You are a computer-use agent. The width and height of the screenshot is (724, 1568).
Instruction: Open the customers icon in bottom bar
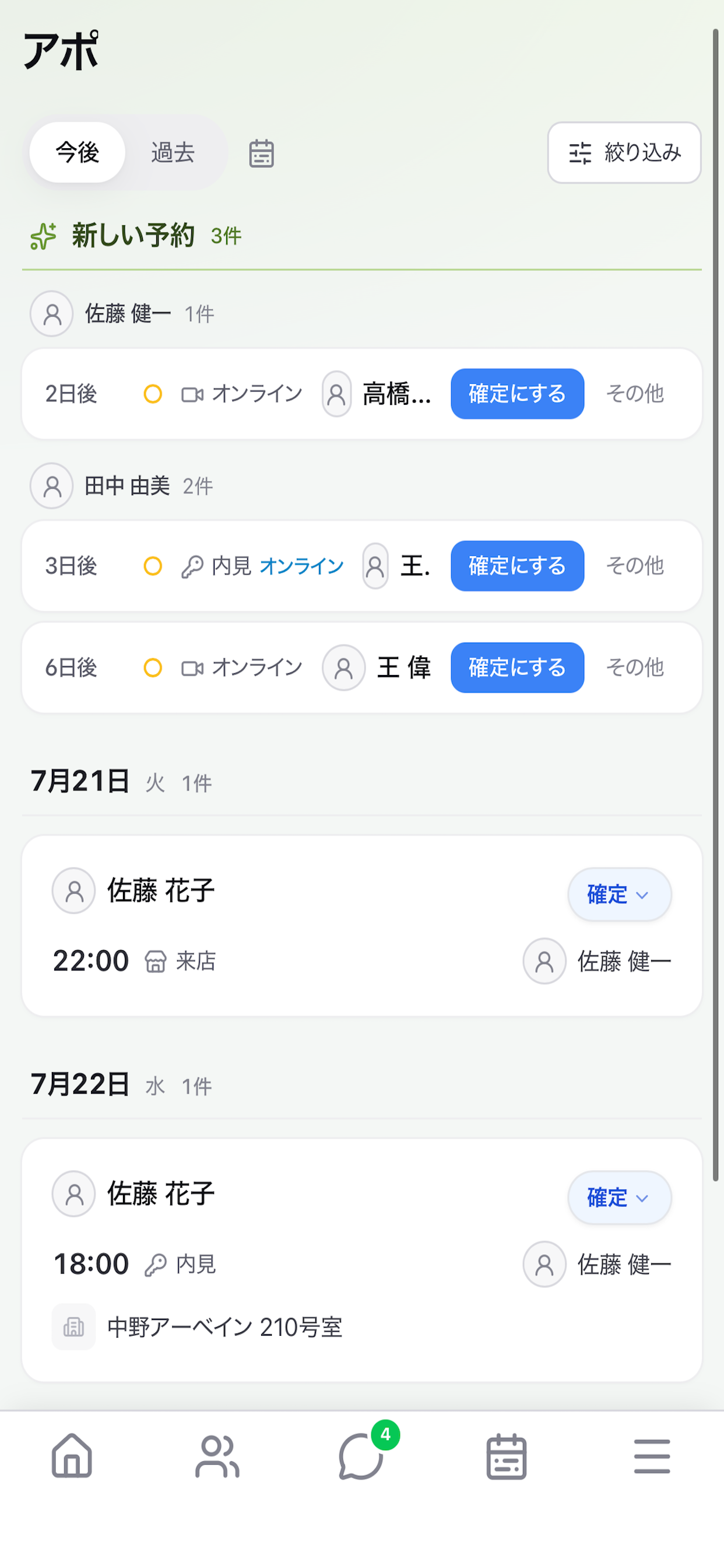[x=217, y=1455]
